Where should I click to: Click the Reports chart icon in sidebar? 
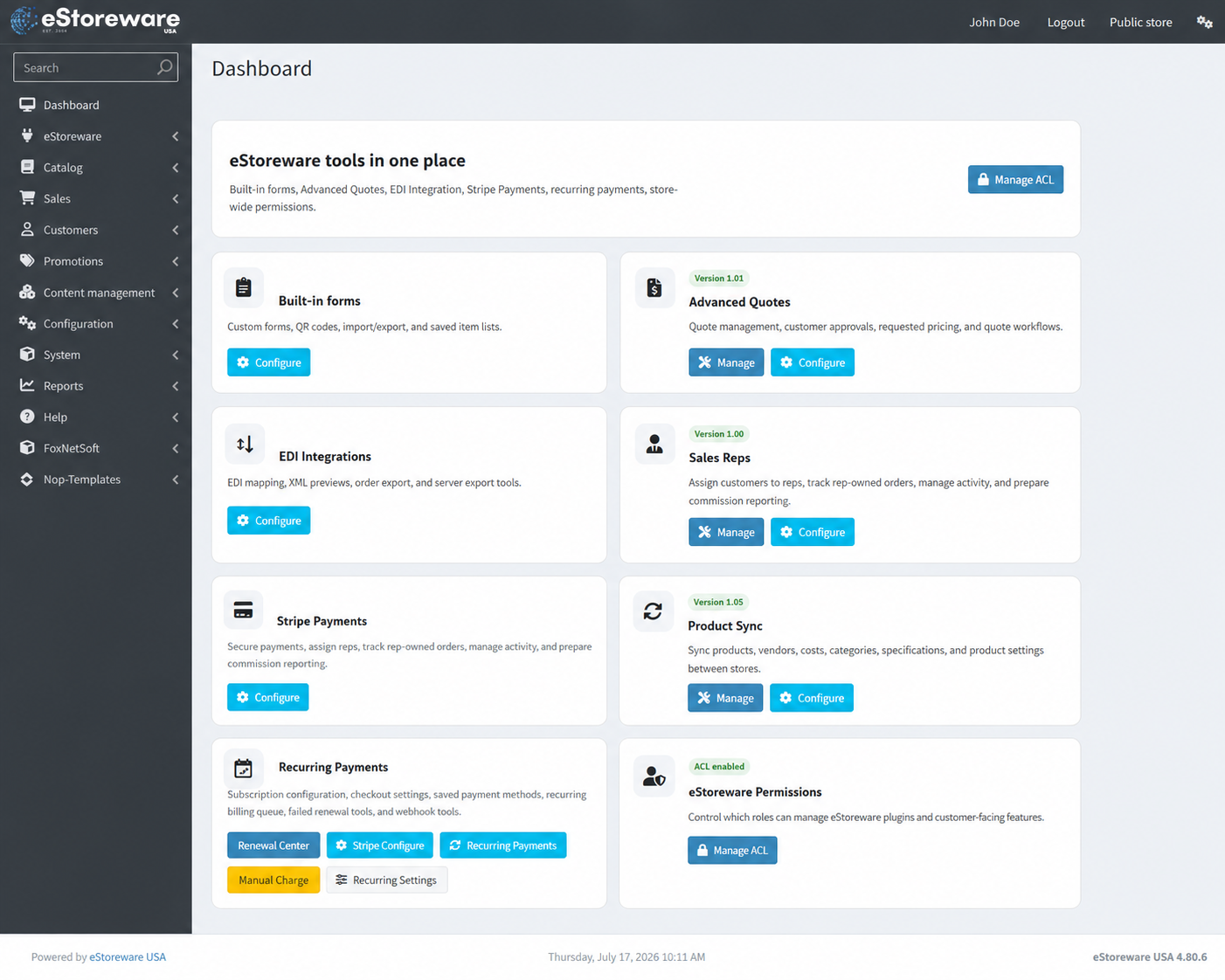pos(27,385)
